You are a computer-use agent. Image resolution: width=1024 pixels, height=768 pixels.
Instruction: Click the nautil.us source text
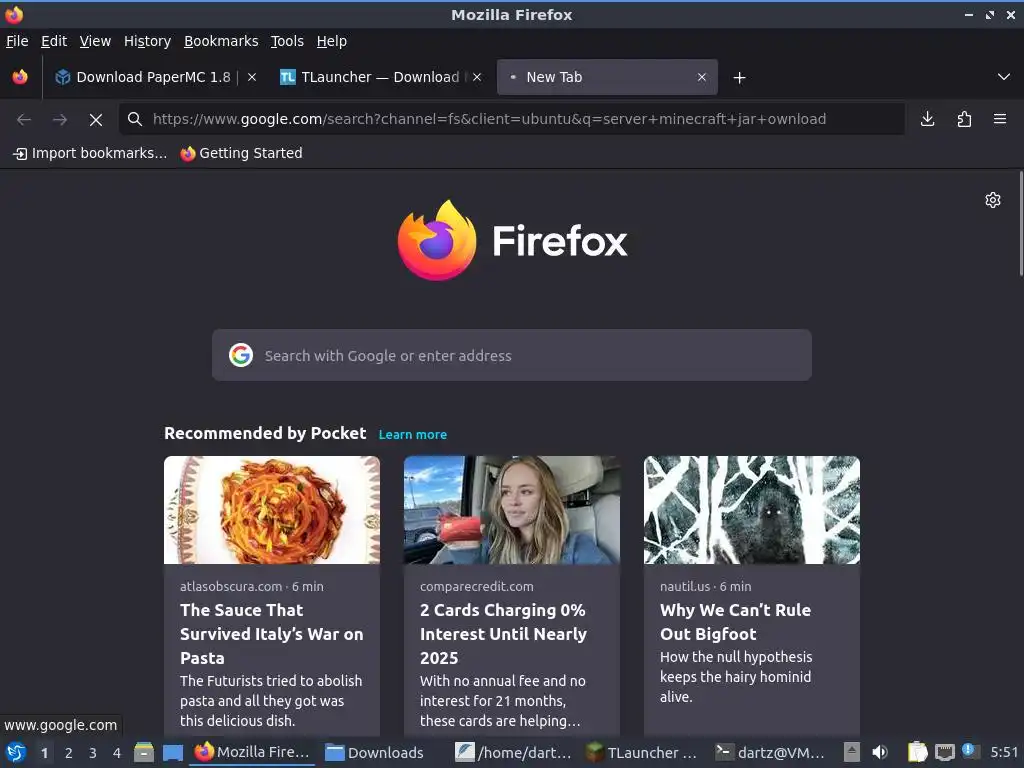click(685, 586)
